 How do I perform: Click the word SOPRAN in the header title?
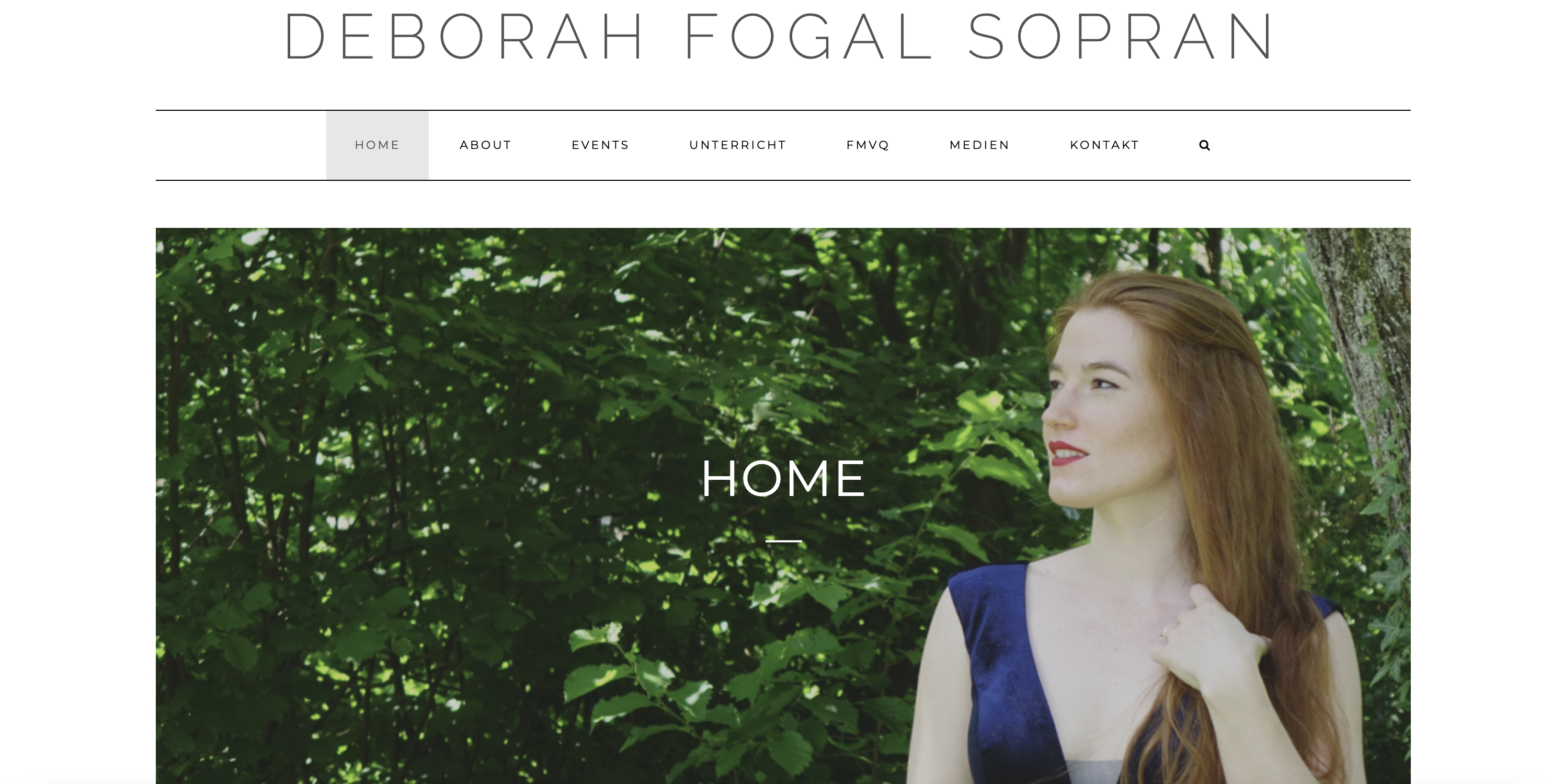tap(1122, 36)
